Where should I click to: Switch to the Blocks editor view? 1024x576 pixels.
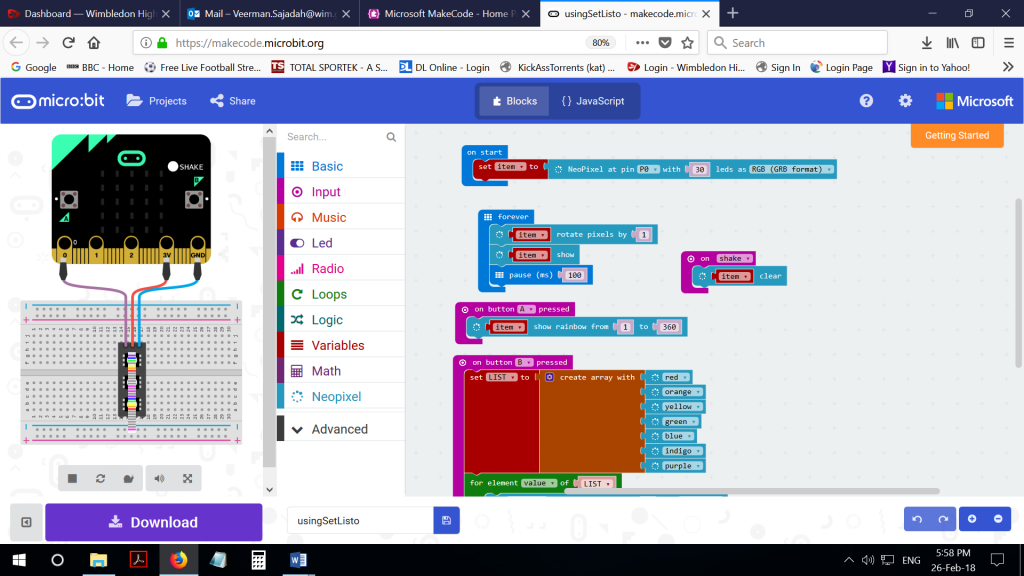[x=514, y=101]
